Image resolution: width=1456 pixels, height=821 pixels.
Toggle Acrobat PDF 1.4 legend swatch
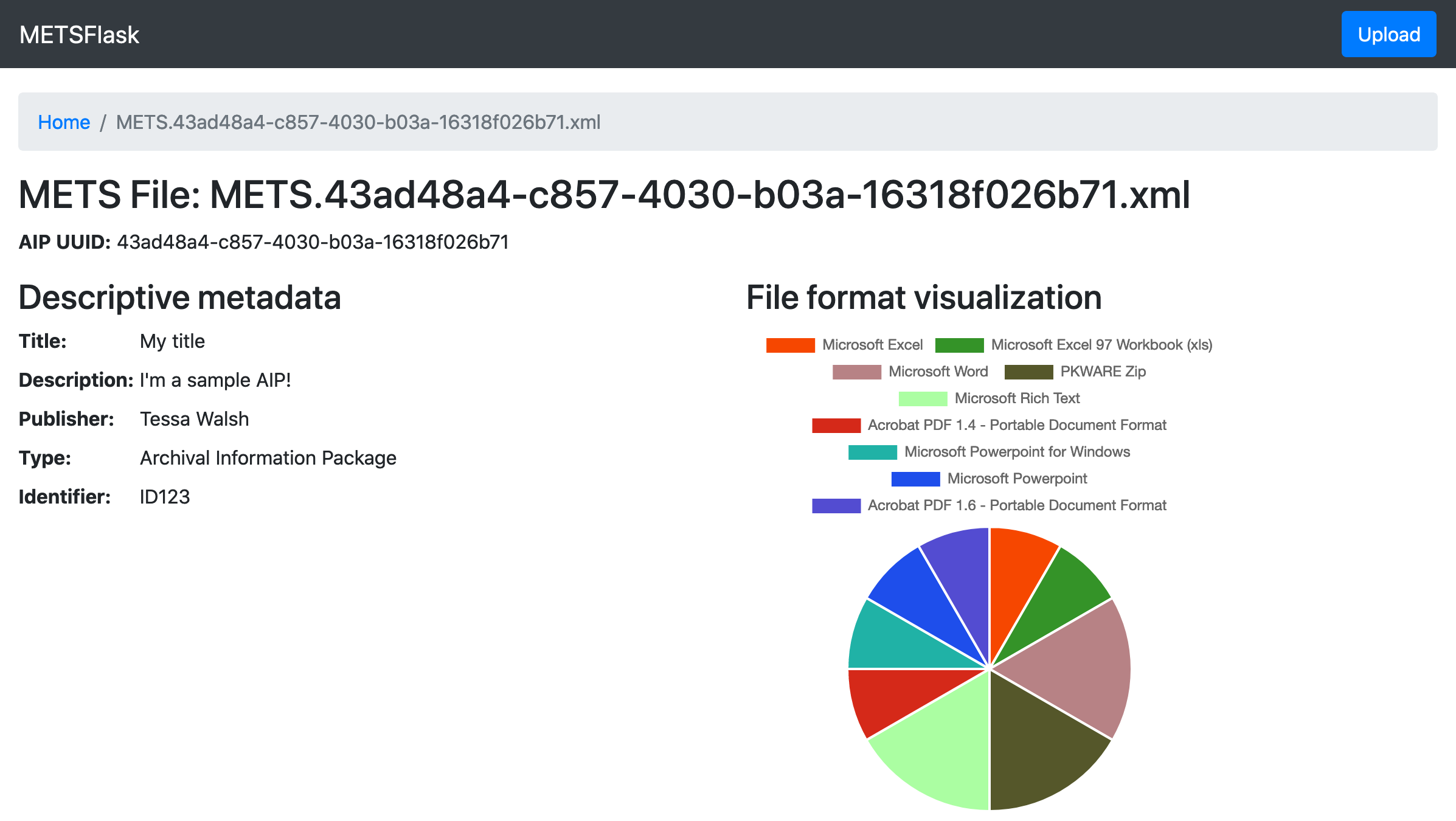coord(836,425)
